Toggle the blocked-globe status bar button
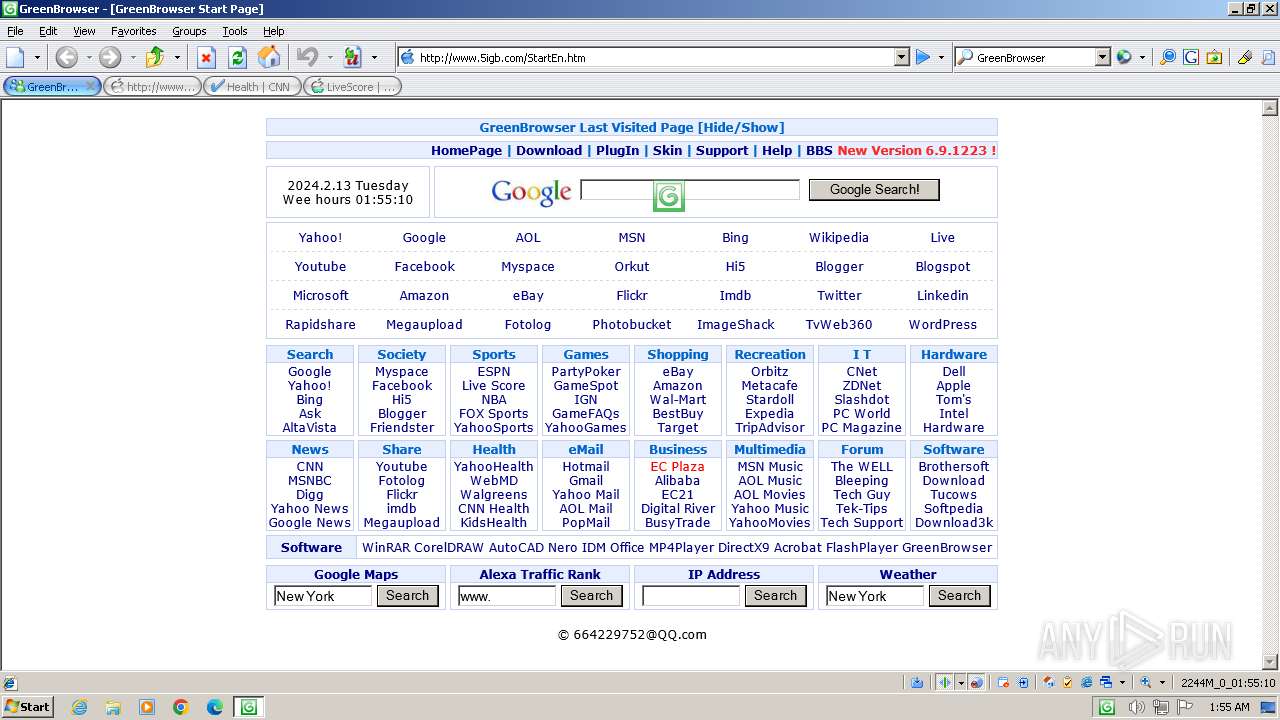The height and width of the screenshot is (720, 1280). (x=977, y=682)
